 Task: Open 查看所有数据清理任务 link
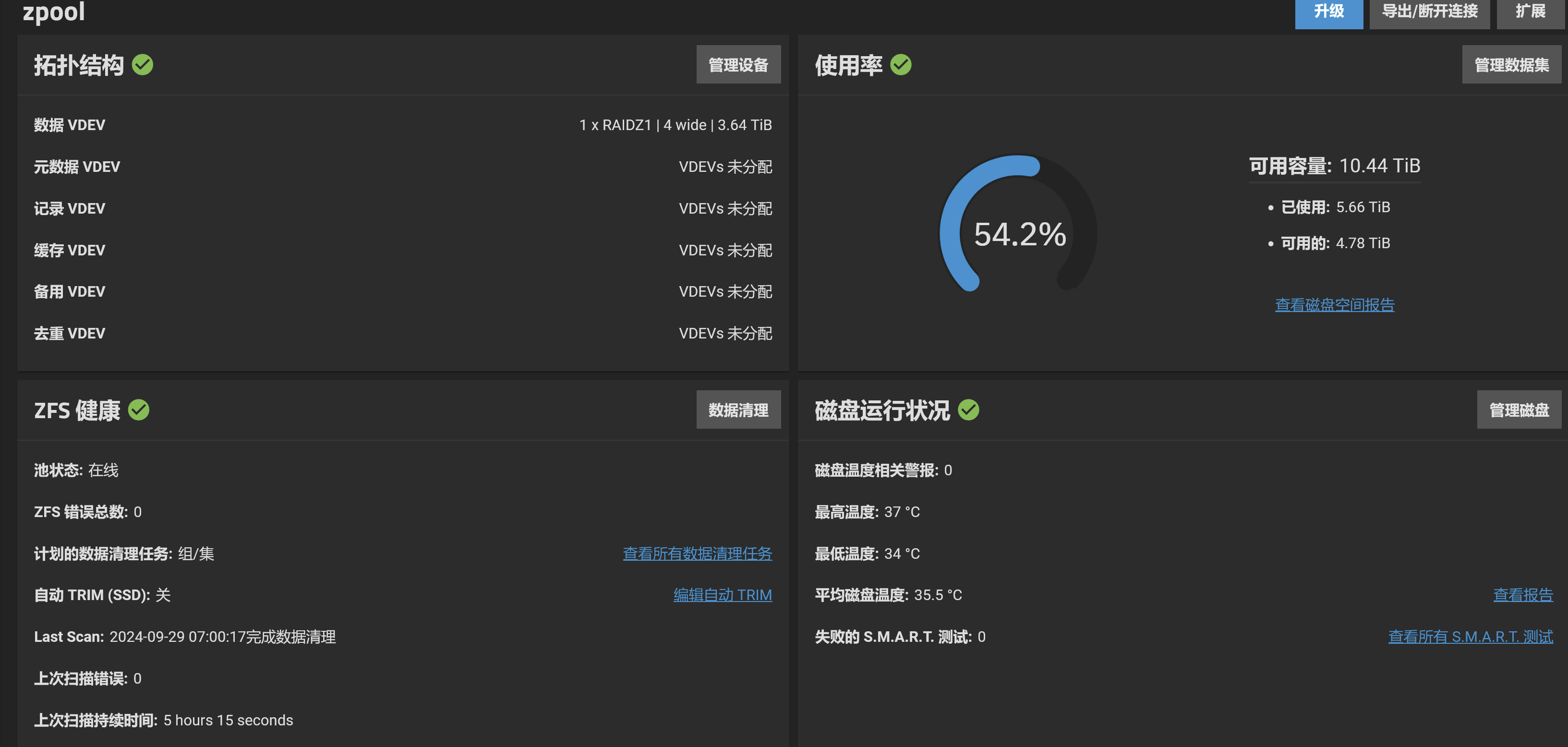[x=697, y=554]
